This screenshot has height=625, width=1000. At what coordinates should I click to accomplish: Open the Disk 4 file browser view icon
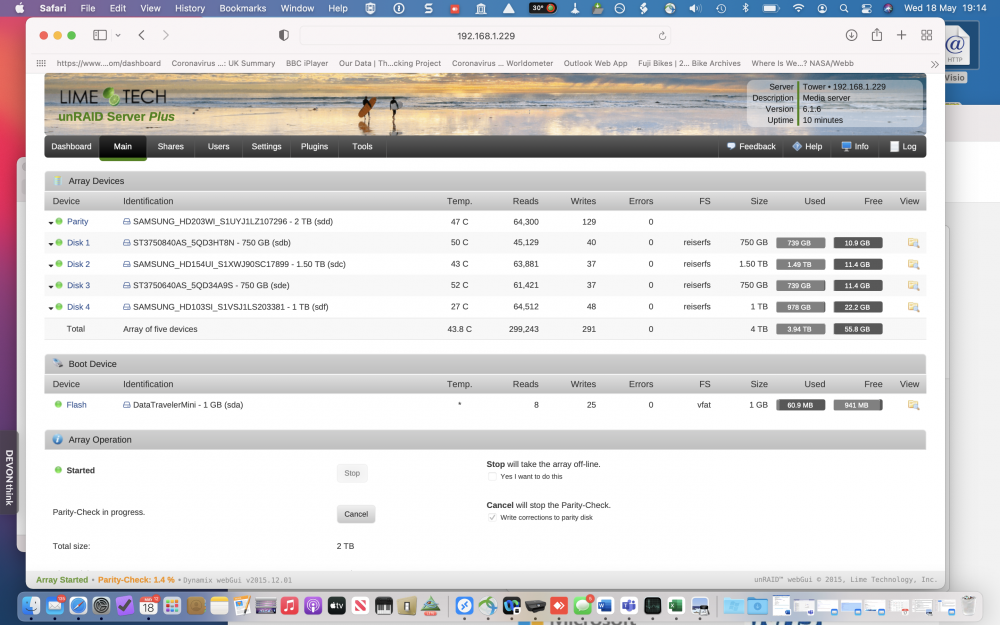coord(913,307)
